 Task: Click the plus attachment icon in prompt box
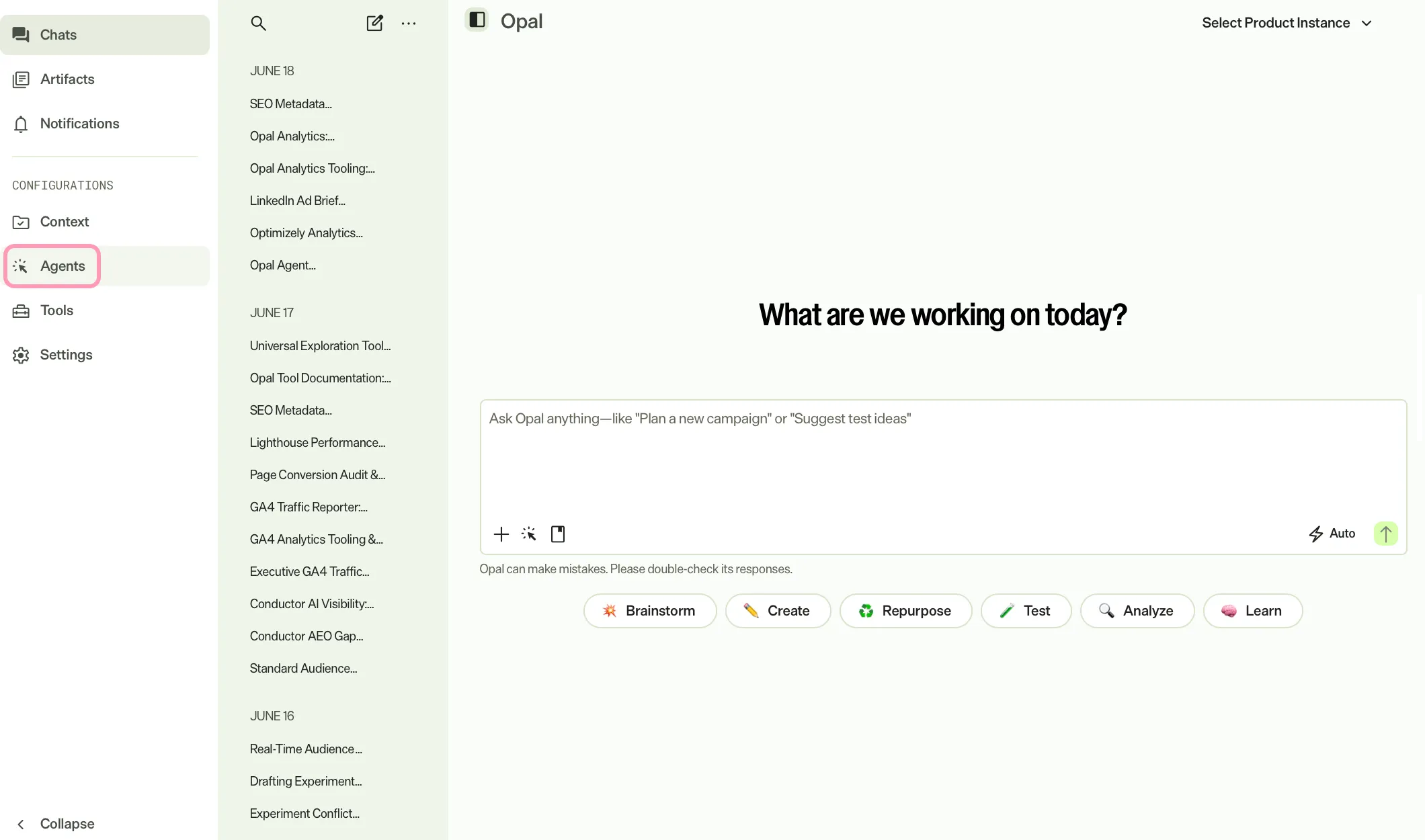[x=501, y=534]
